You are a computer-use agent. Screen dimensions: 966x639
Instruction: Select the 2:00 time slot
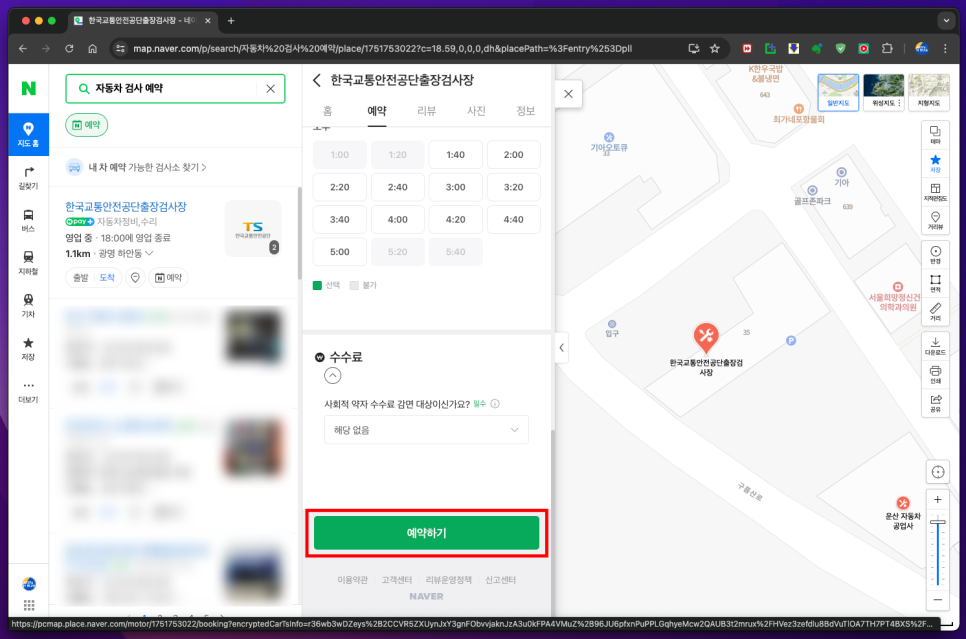[x=513, y=155]
